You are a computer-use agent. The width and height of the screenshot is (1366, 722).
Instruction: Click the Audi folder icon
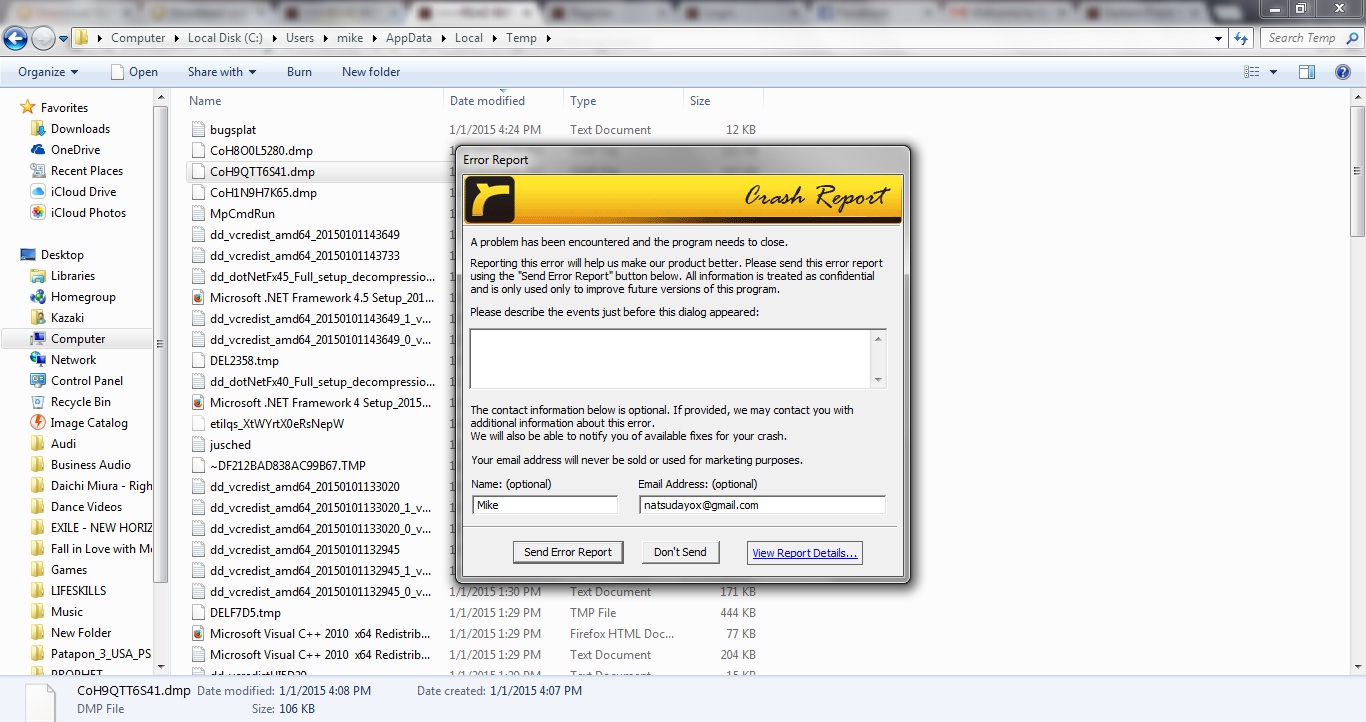click(38, 444)
